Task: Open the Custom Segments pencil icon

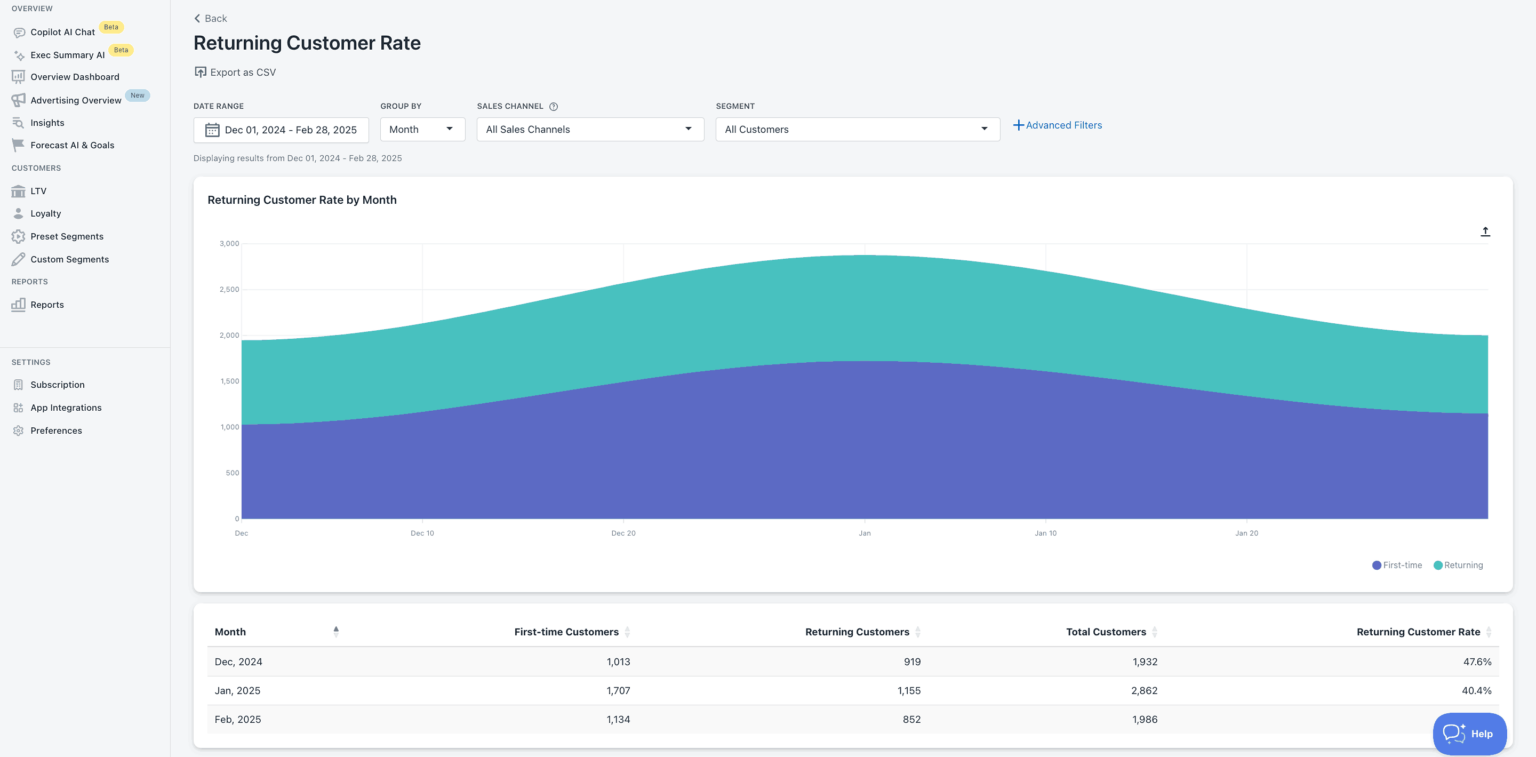Action: 18,259
